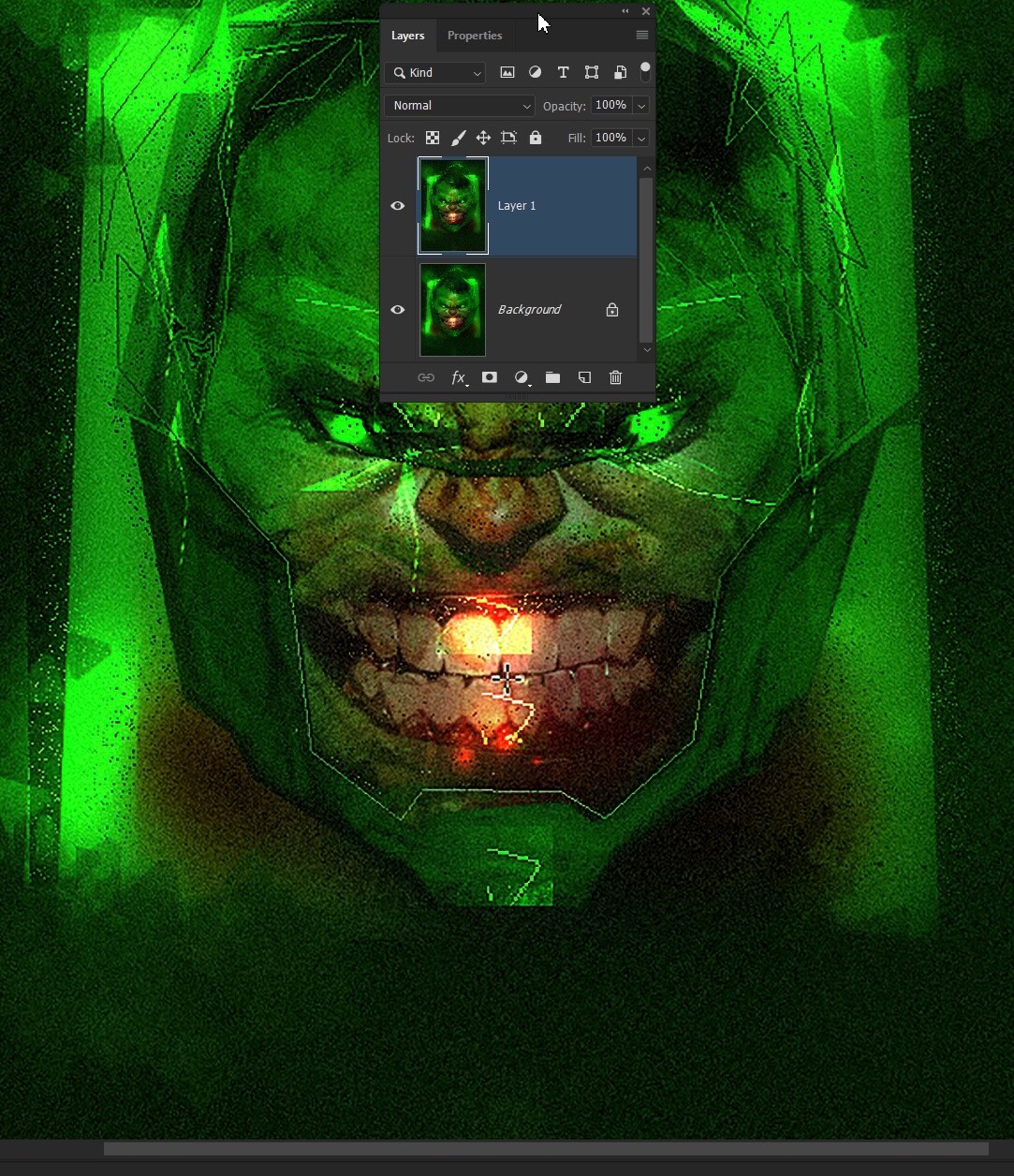Enable full lock on Layer 1

tap(535, 138)
